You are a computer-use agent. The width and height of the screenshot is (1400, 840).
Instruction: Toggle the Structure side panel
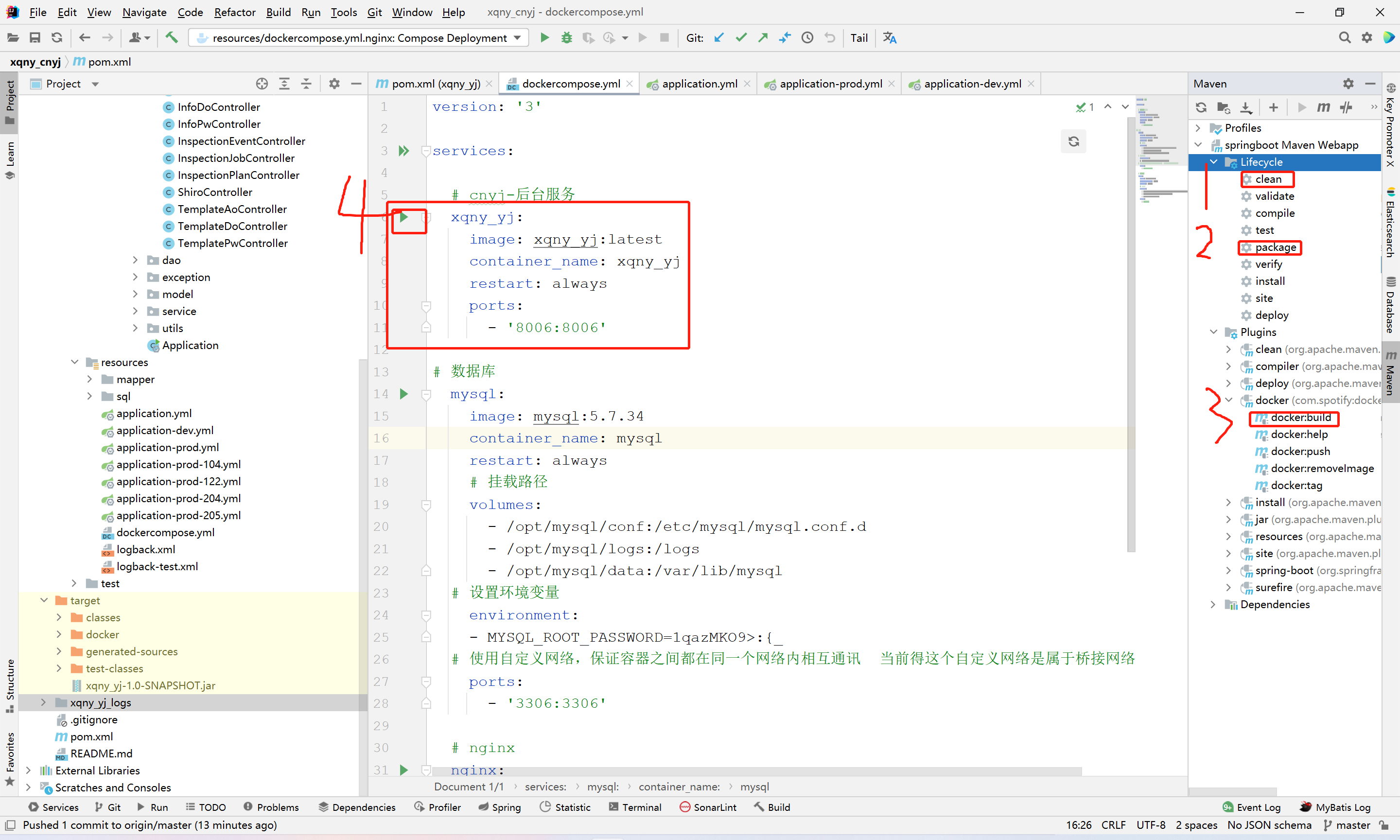pos(10,685)
